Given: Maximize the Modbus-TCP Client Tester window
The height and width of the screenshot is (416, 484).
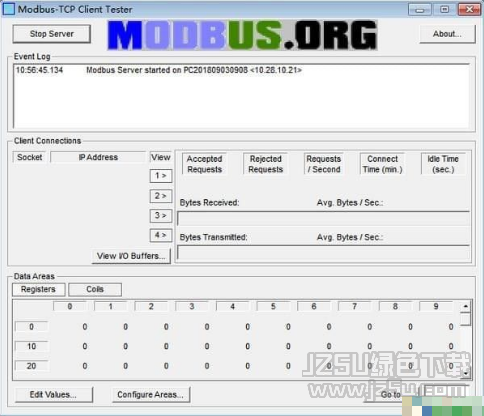Looking at the screenshot, I should [445, 9].
